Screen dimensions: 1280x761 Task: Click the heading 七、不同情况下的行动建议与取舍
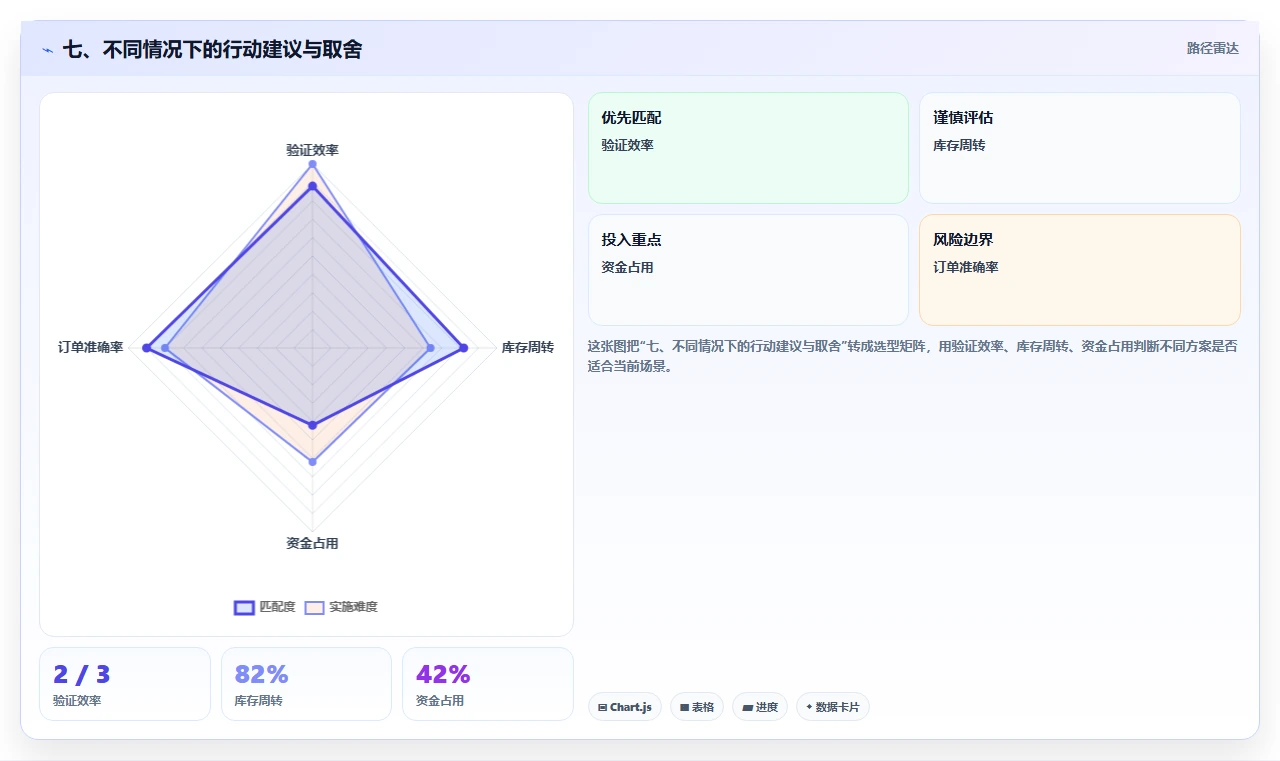(x=212, y=49)
